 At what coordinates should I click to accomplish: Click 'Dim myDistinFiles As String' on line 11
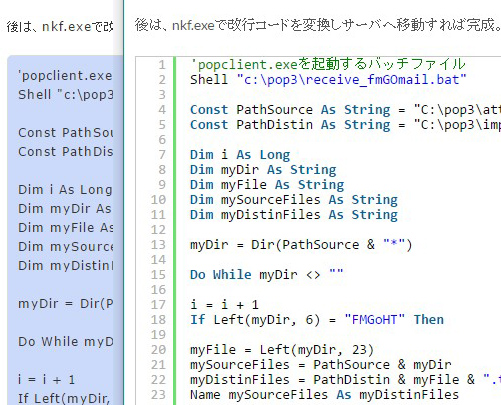pos(294,215)
